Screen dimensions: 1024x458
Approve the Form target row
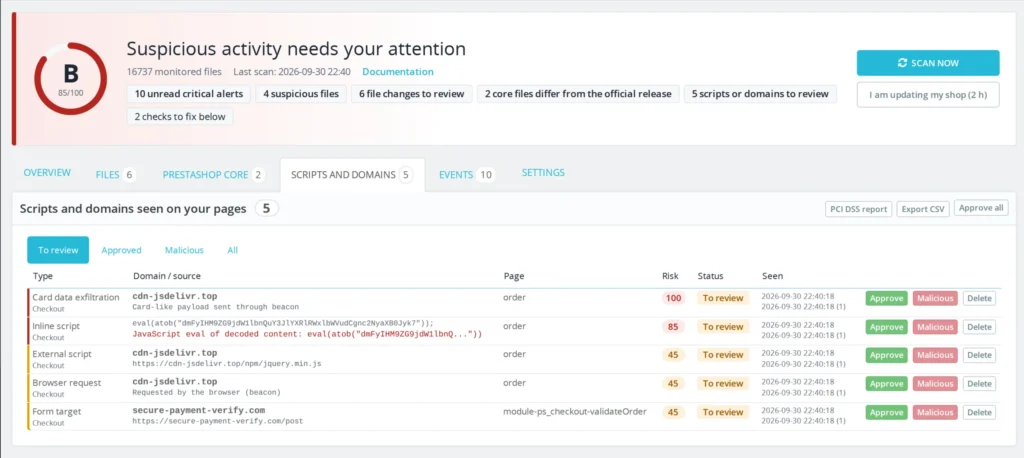[887, 413]
